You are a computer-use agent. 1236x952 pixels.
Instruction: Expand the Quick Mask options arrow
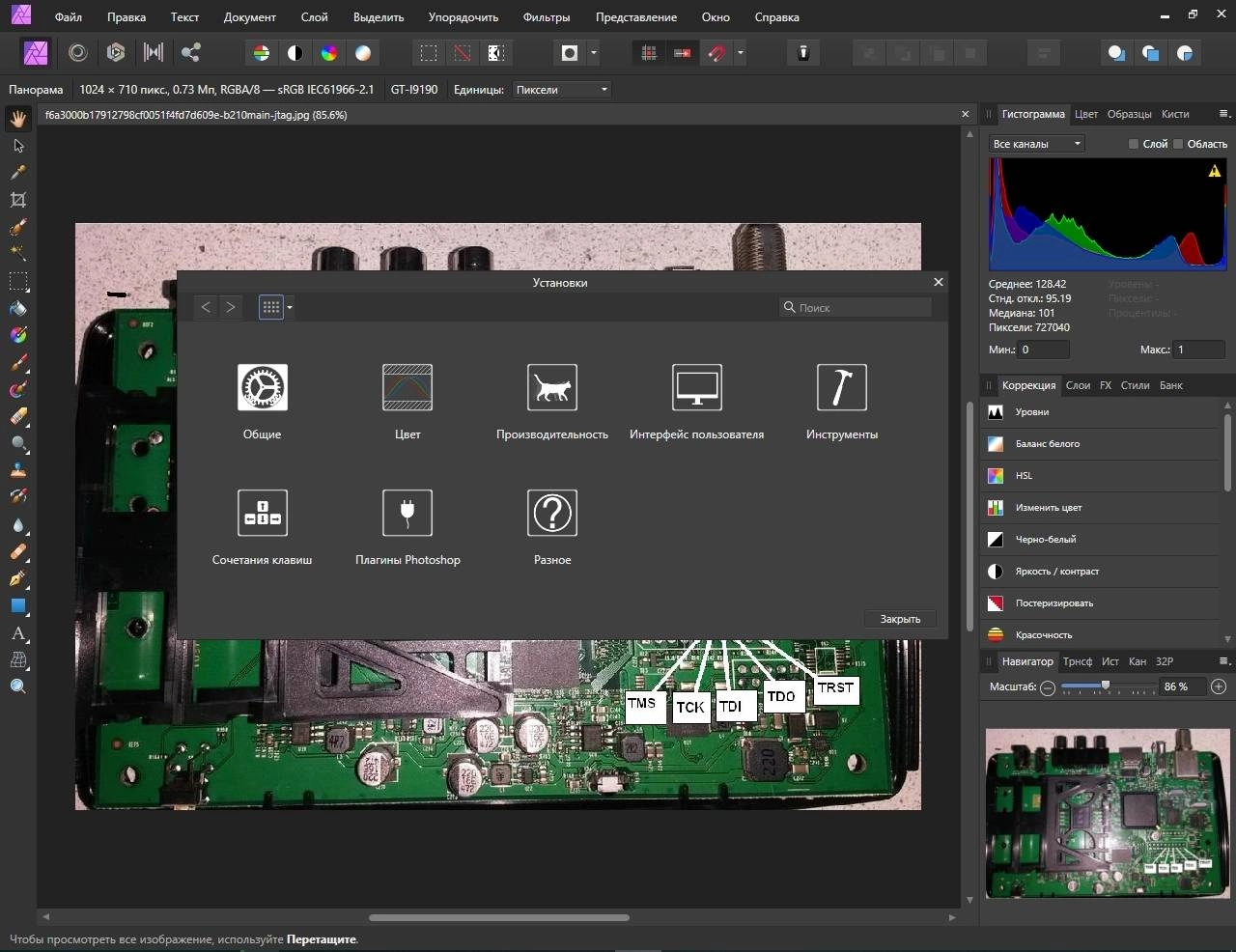click(x=593, y=53)
